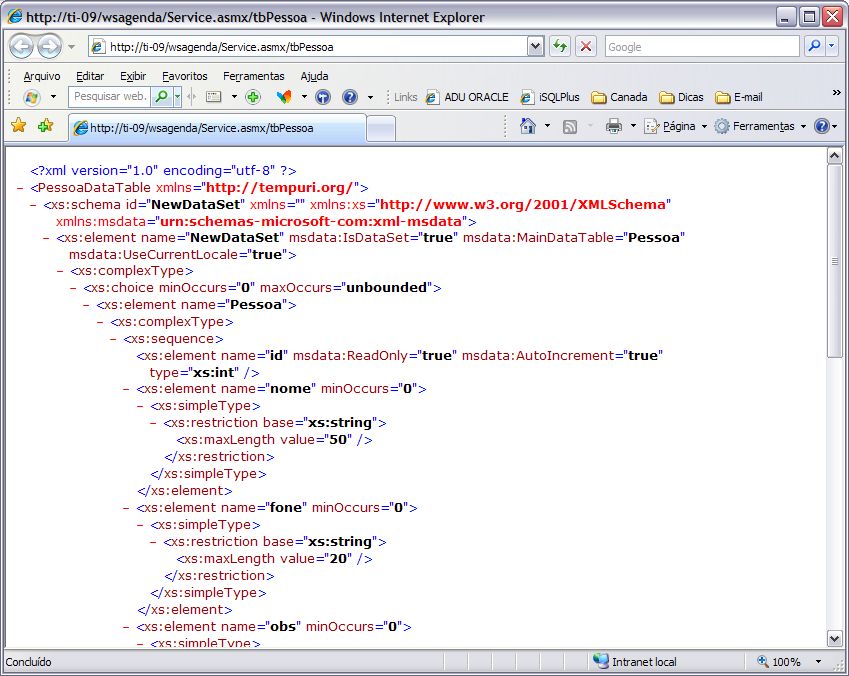Collapse the PessoaDataTable XML node

tap(19, 186)
